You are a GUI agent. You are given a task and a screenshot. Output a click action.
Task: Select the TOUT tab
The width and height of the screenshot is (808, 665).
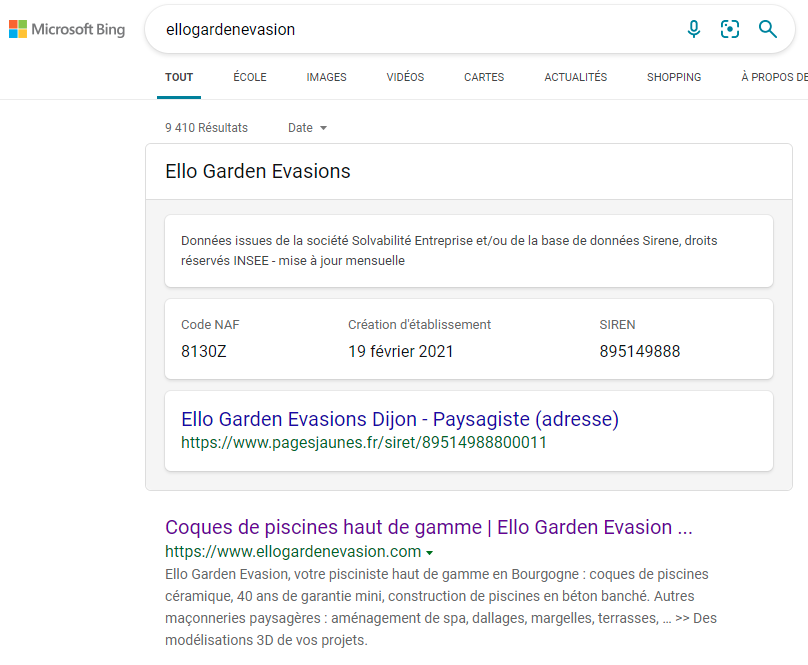pos(179,77)
